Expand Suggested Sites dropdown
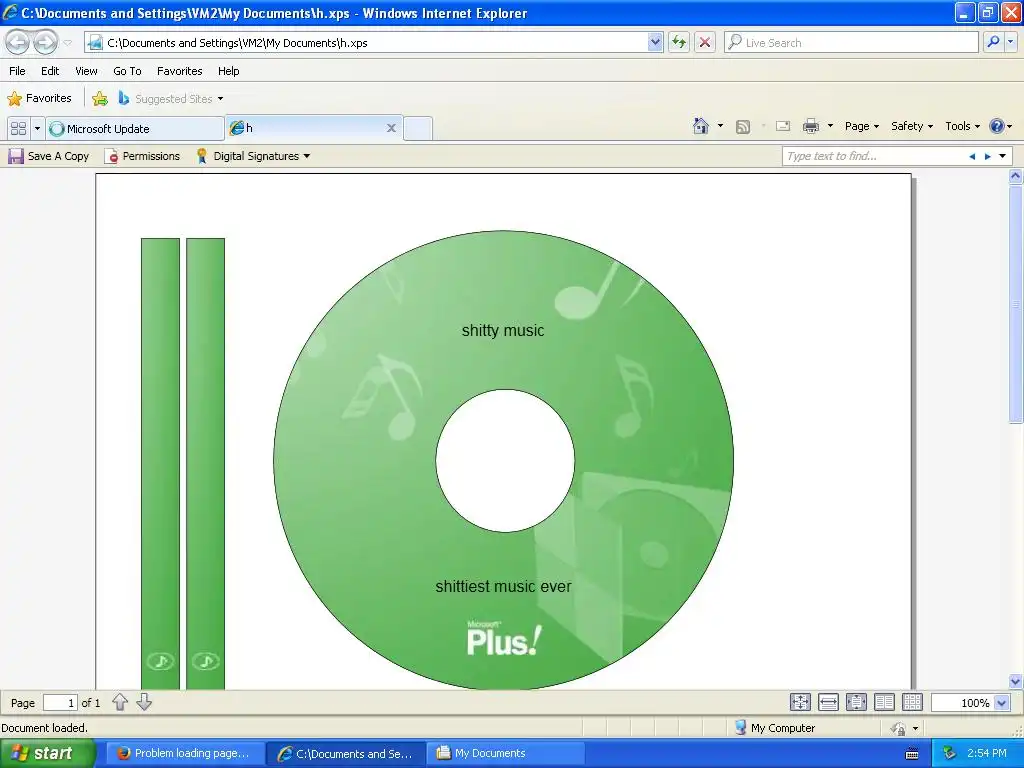 pos(220,99)
